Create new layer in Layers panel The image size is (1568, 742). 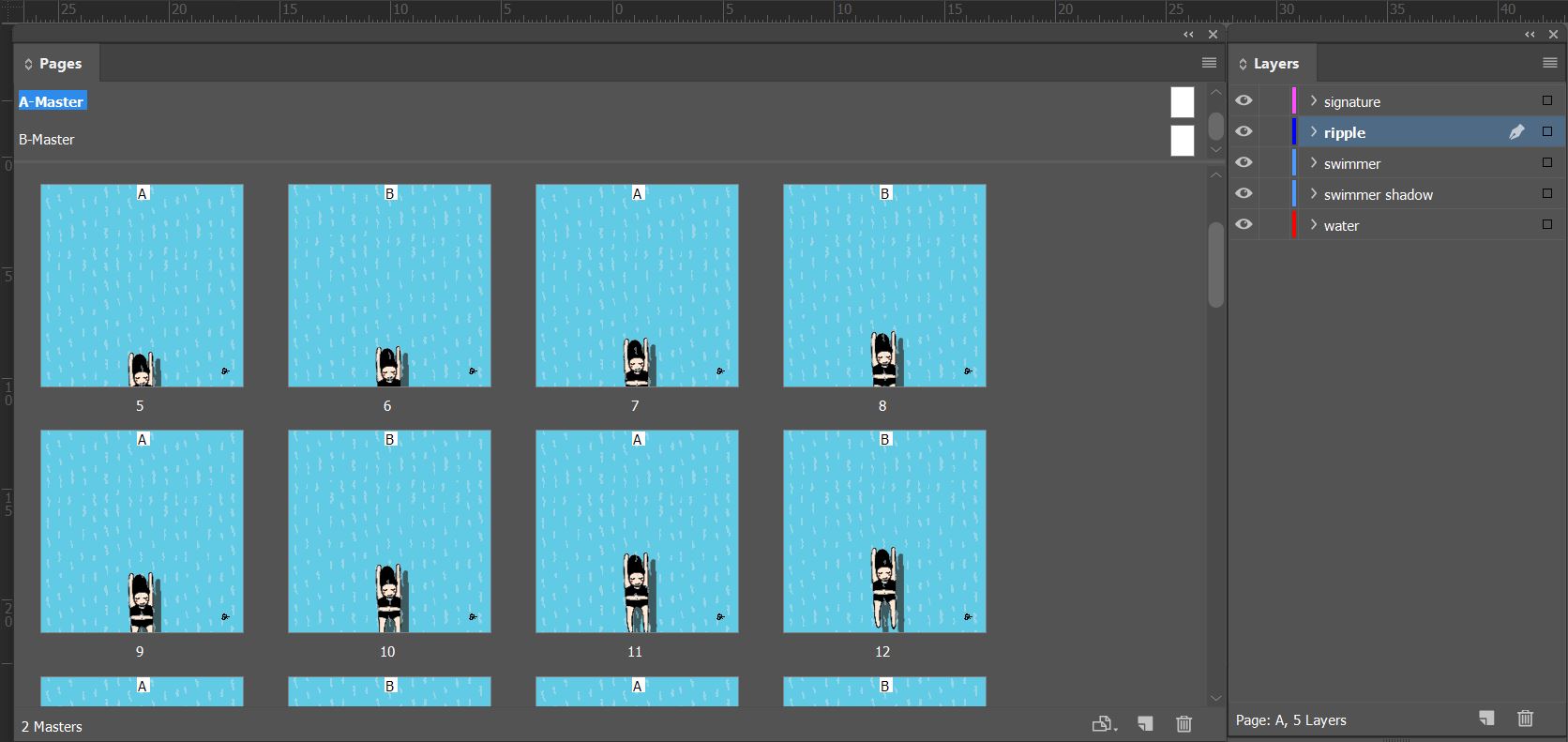coord(1486,719)
